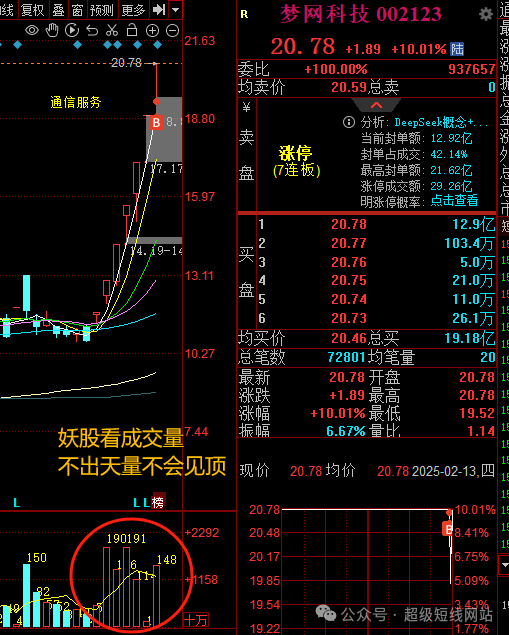Screen dimensions: 509x635
Task: Open the small dropdown arrow at far right edge
Action: [x=505, y=564]
